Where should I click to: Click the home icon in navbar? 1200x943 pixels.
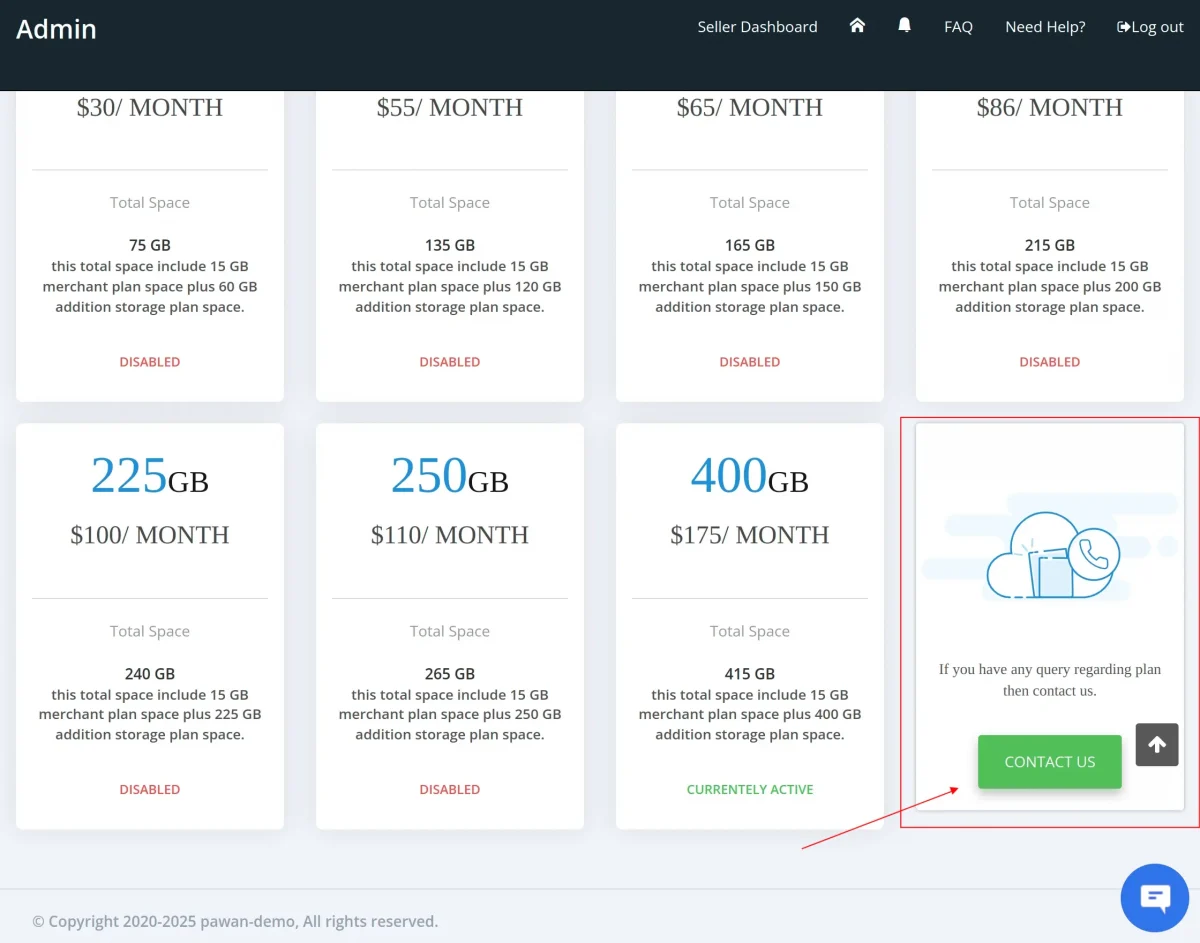pyautogui.click(x=857, y=26)
